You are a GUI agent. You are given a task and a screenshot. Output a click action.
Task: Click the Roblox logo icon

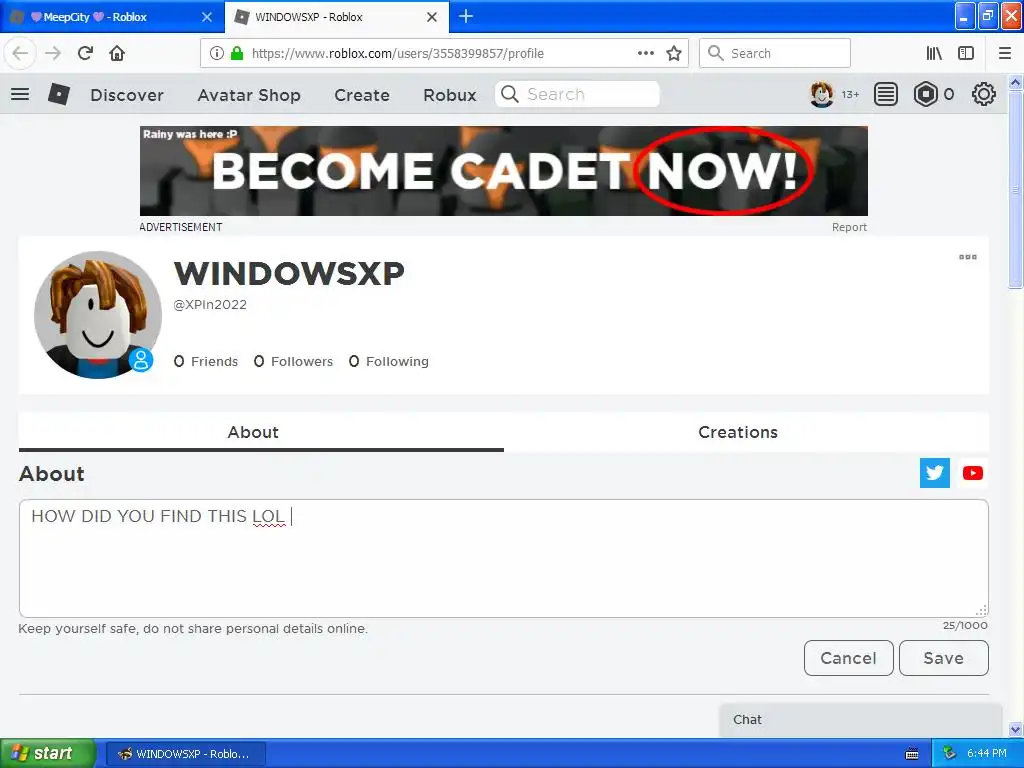(59, 94)
